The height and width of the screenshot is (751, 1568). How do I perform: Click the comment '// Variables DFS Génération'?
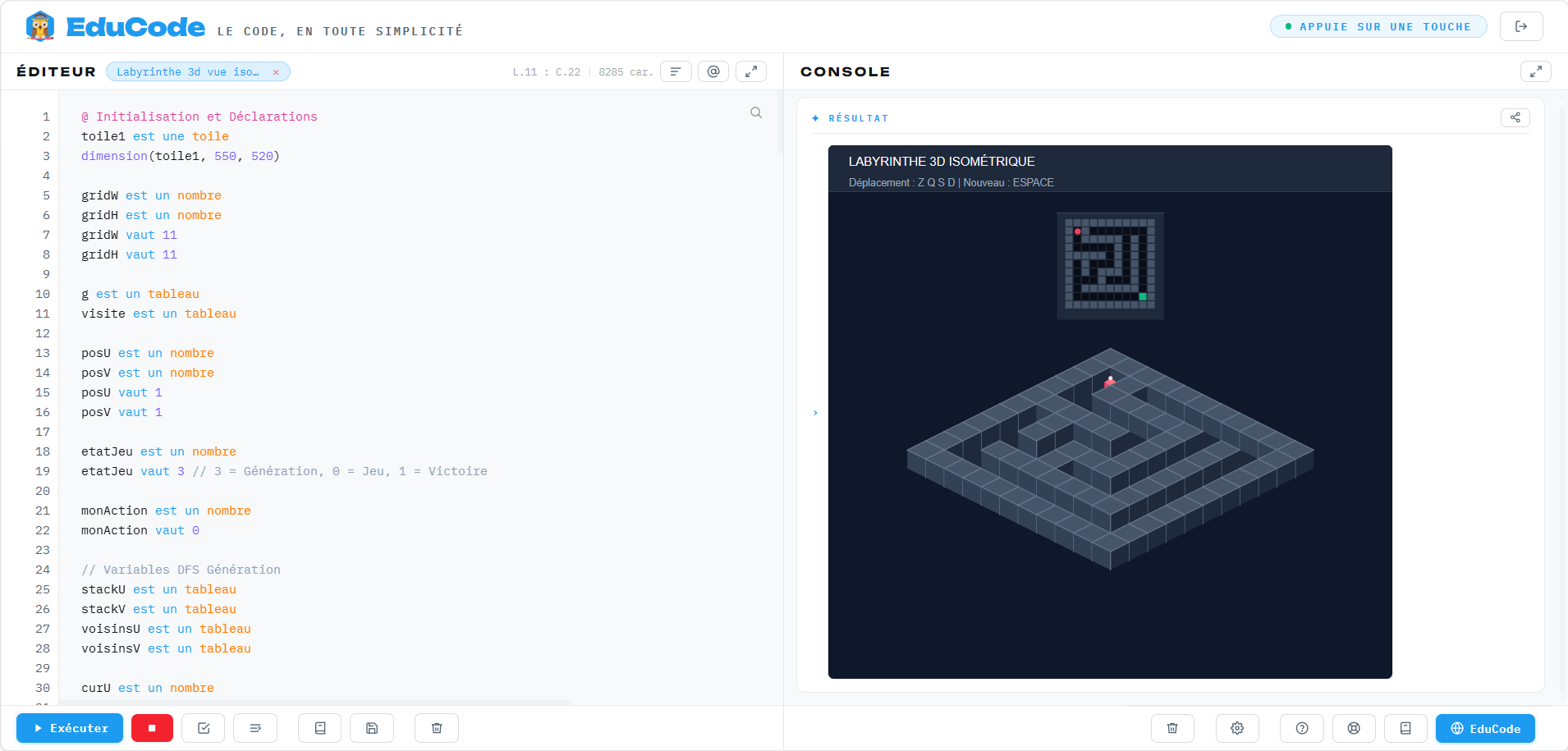(x=181, y=570)
